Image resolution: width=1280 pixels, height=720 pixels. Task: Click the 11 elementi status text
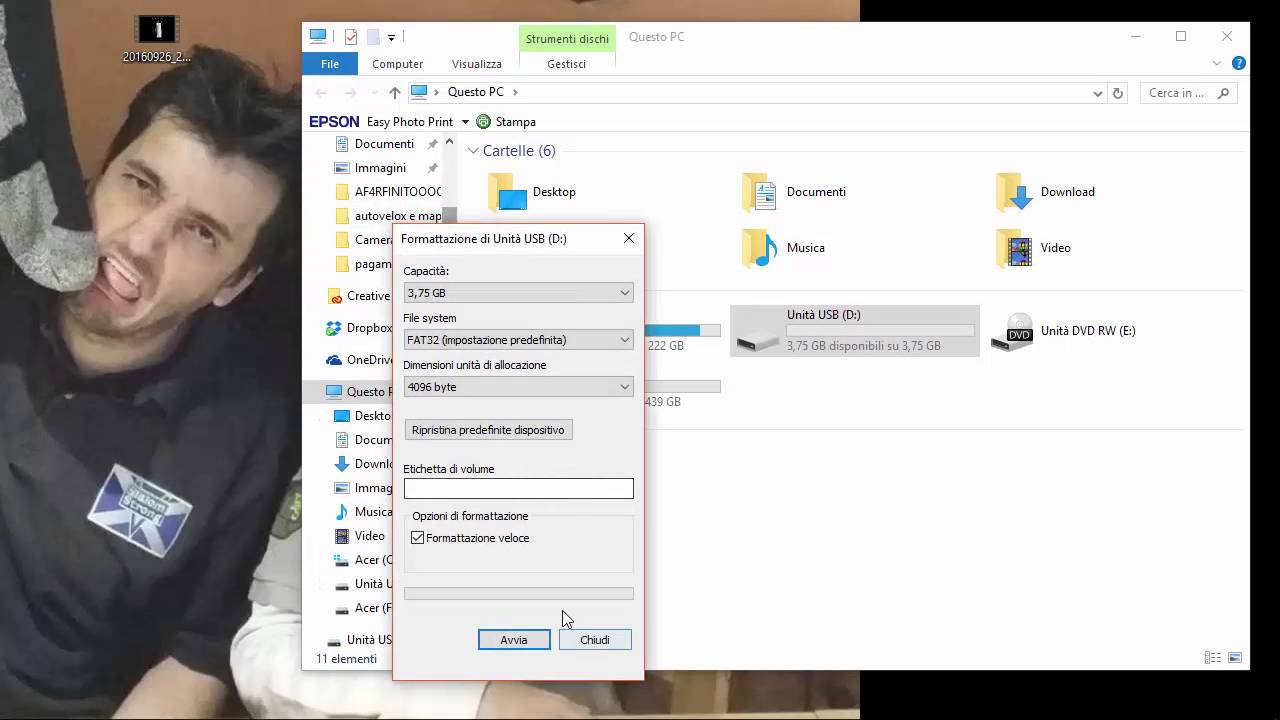coord(346,659)
